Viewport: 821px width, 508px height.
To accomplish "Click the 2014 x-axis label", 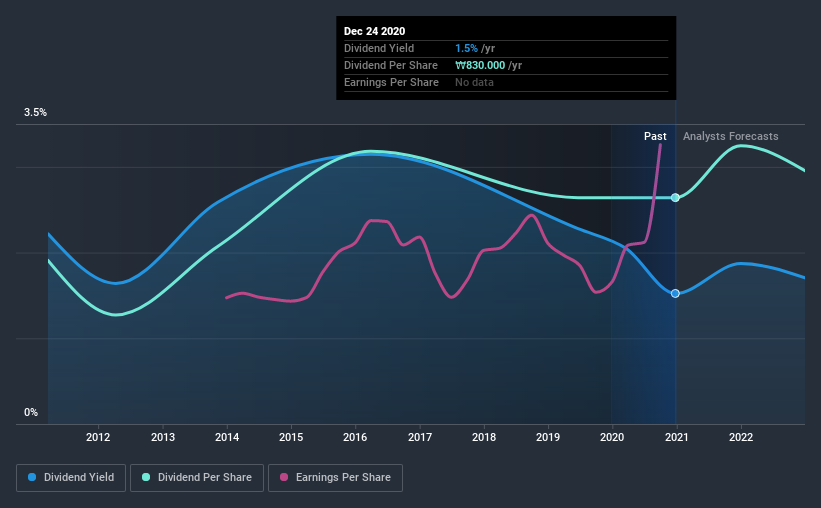I will coord(227,437).
